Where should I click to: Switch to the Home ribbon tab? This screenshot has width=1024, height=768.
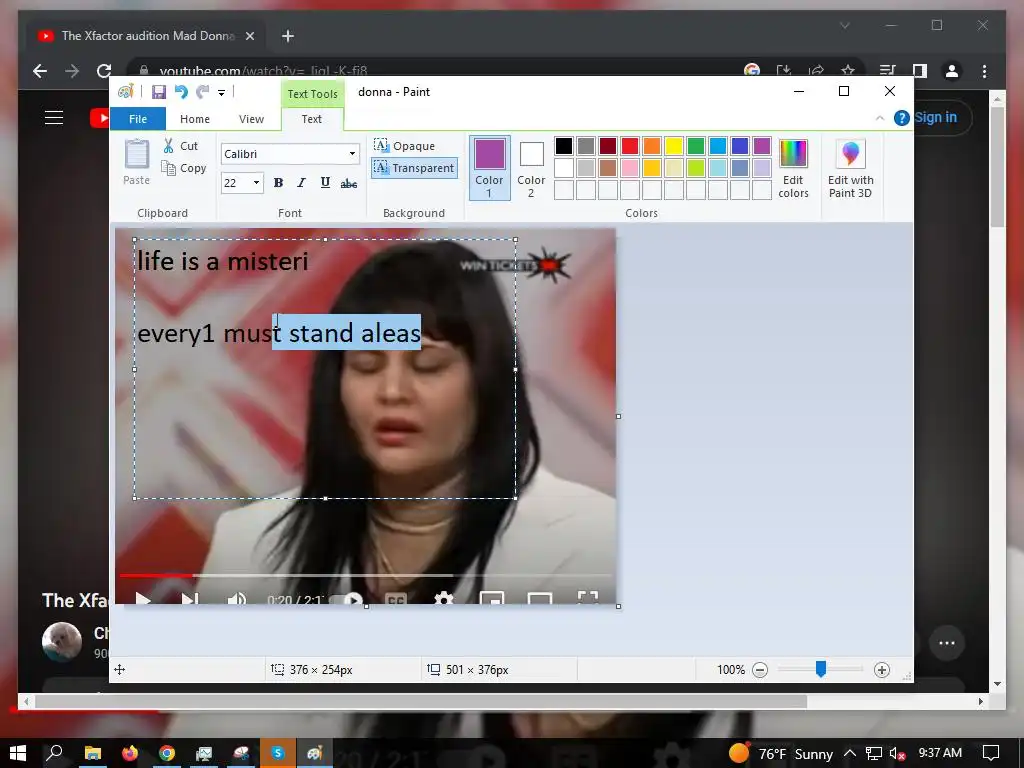[x=195, y=119]
